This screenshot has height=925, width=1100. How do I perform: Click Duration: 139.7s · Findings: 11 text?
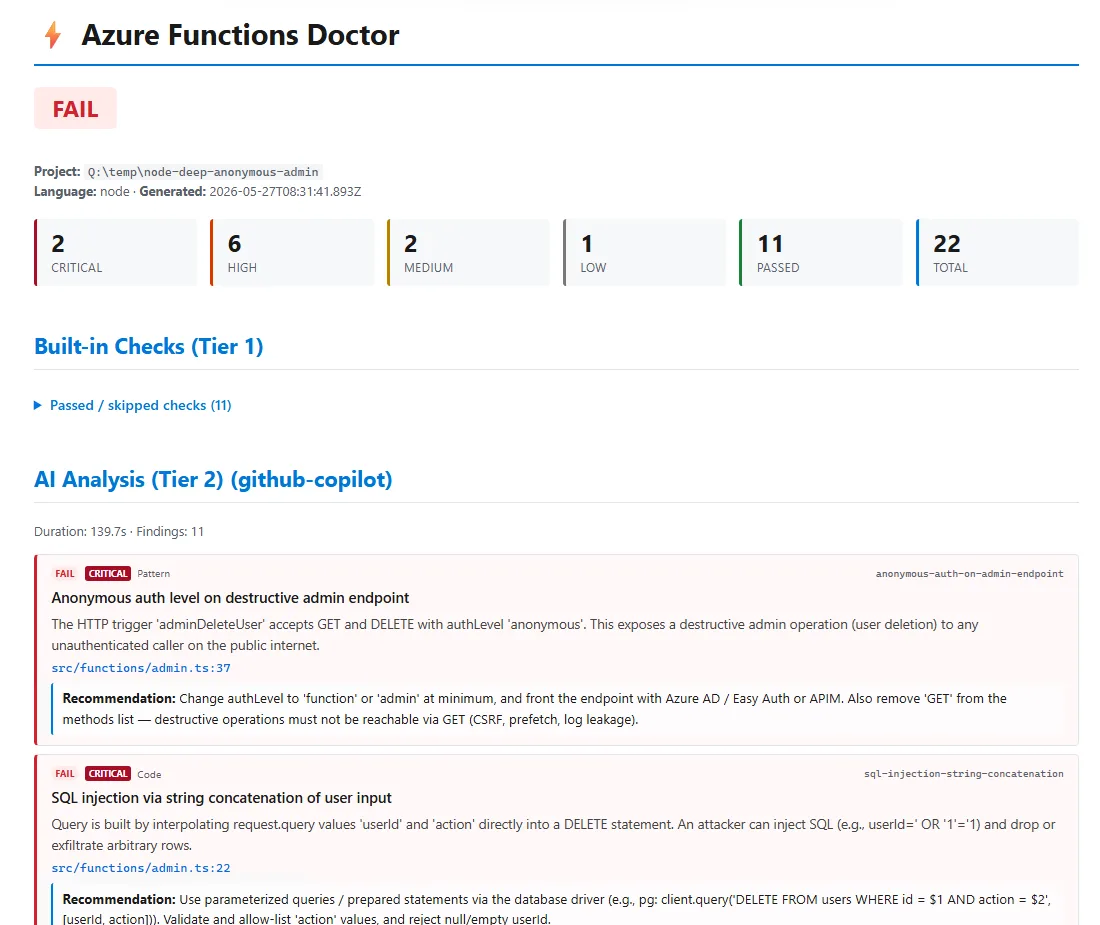click(x=119, y=532)
